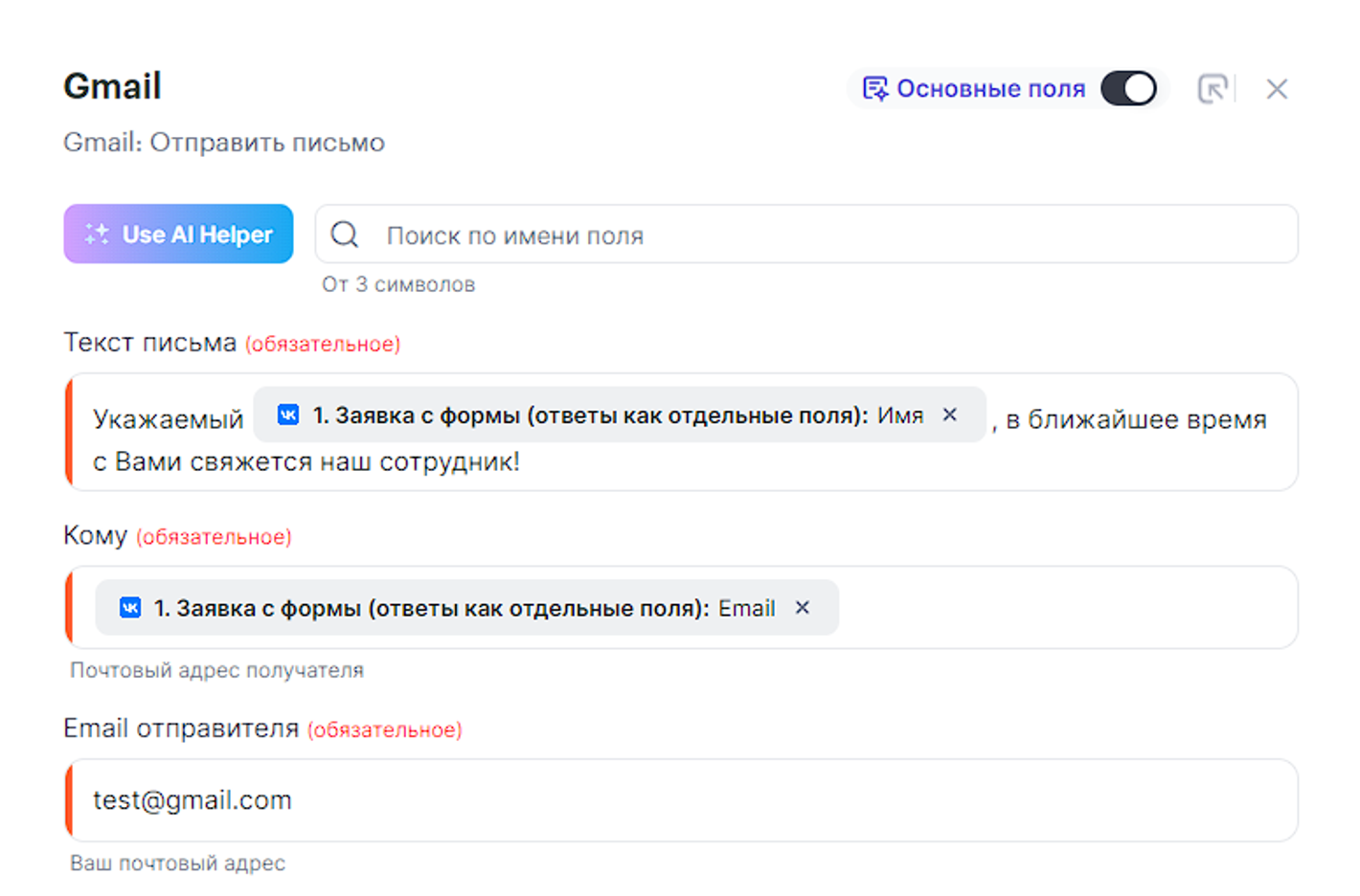Click the word Укажаемый in letter text
Viewport: 1360px width, 896px height.
(169, 419)
